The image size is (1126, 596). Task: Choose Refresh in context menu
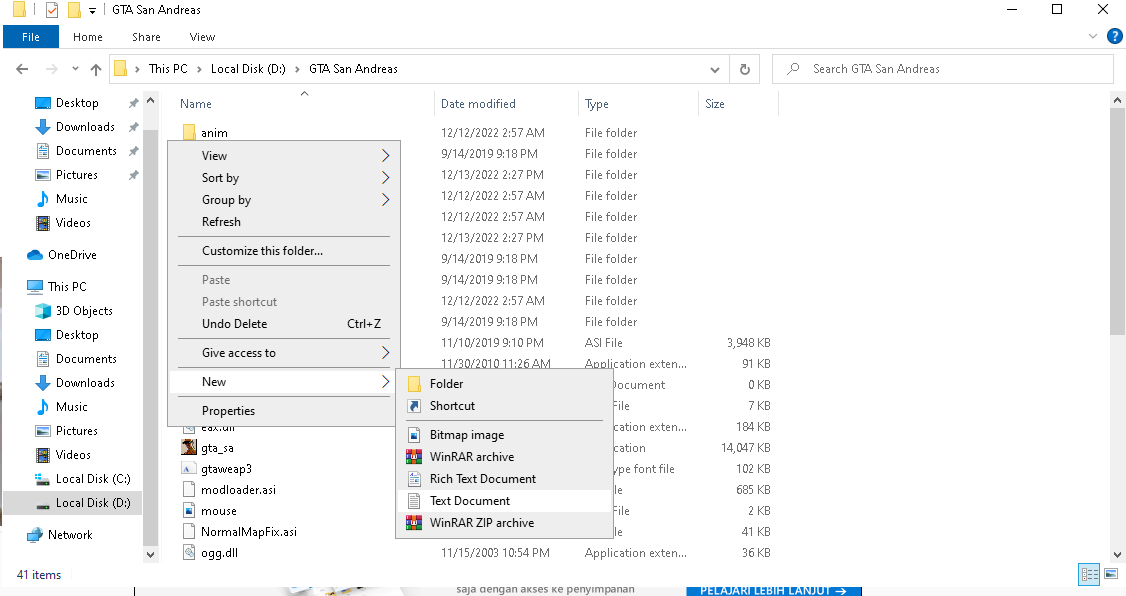click(x=284, y=222)
